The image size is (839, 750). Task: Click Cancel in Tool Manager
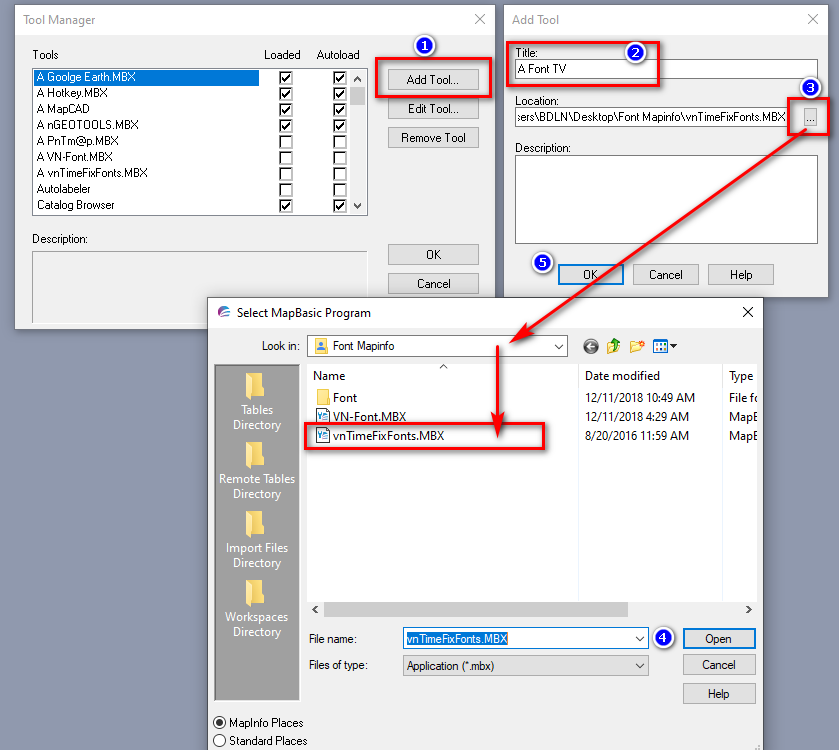433,284
